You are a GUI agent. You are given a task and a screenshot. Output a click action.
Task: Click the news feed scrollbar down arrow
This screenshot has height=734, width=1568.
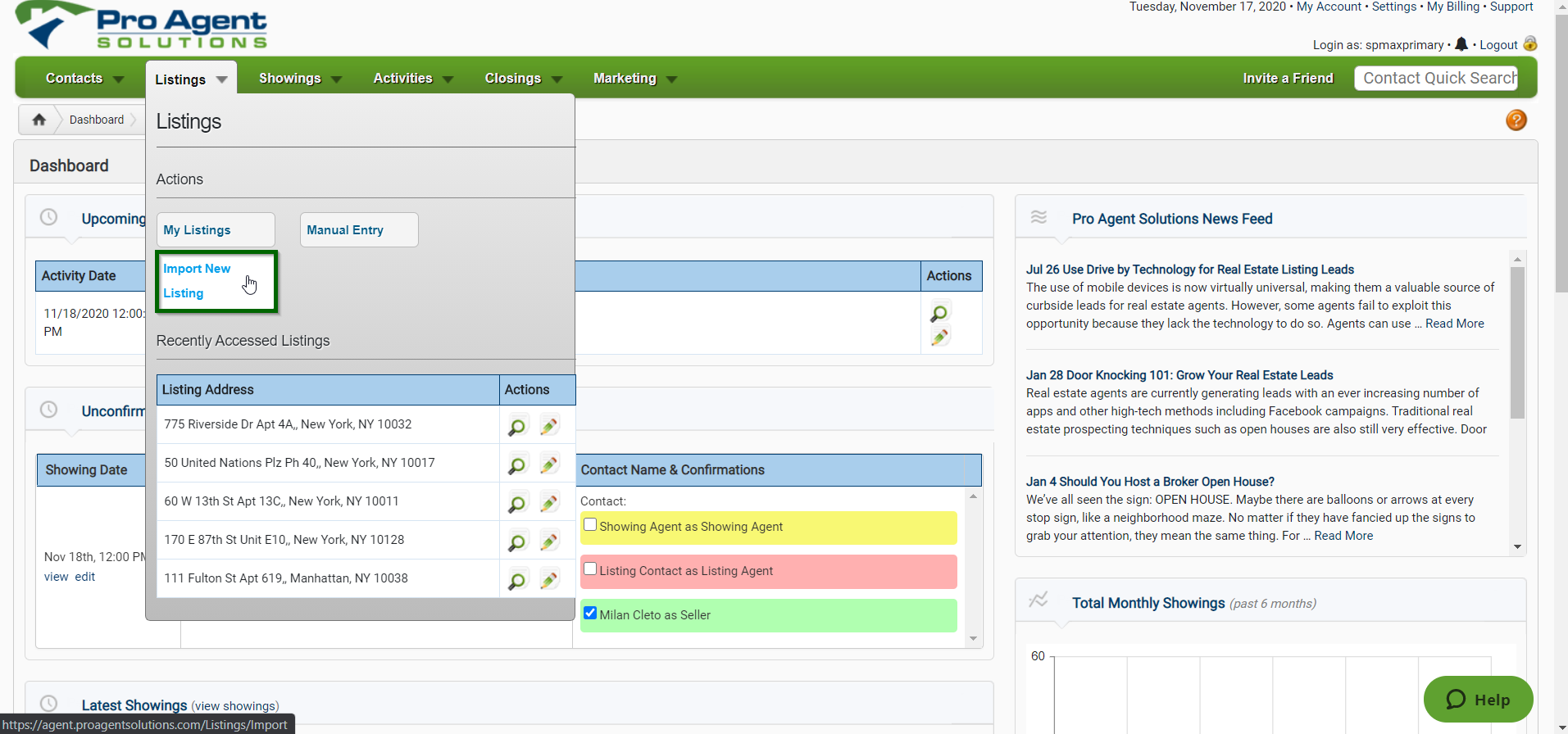tap(1517, 546)
